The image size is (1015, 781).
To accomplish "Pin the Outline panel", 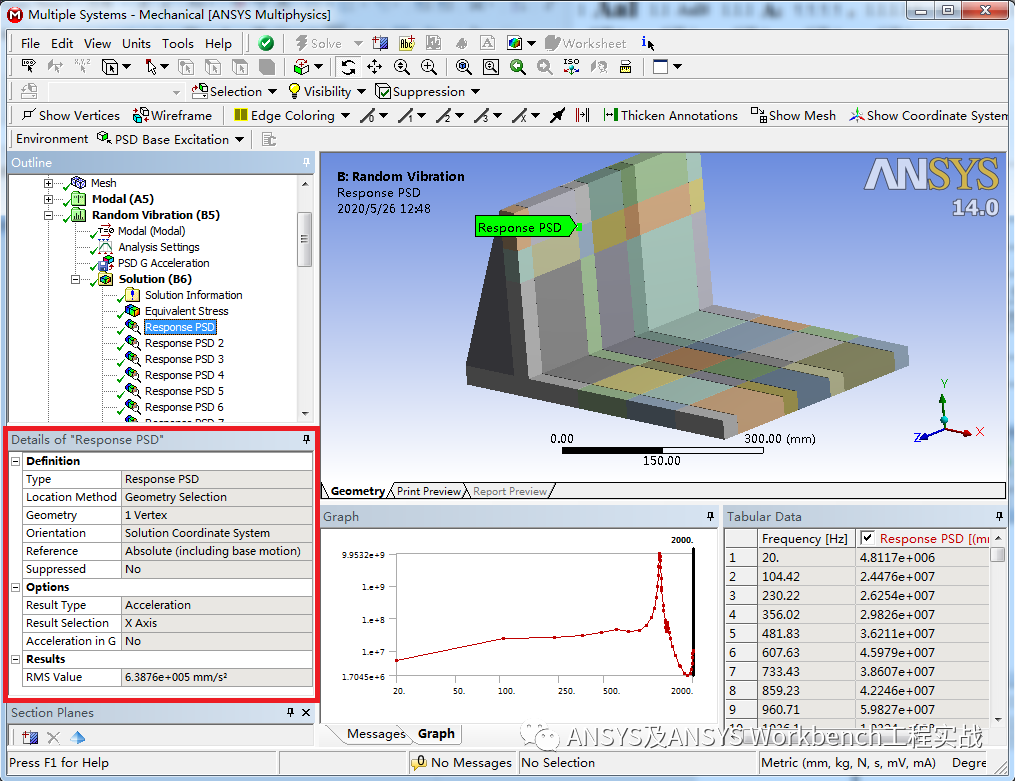I will click(306, 162).
